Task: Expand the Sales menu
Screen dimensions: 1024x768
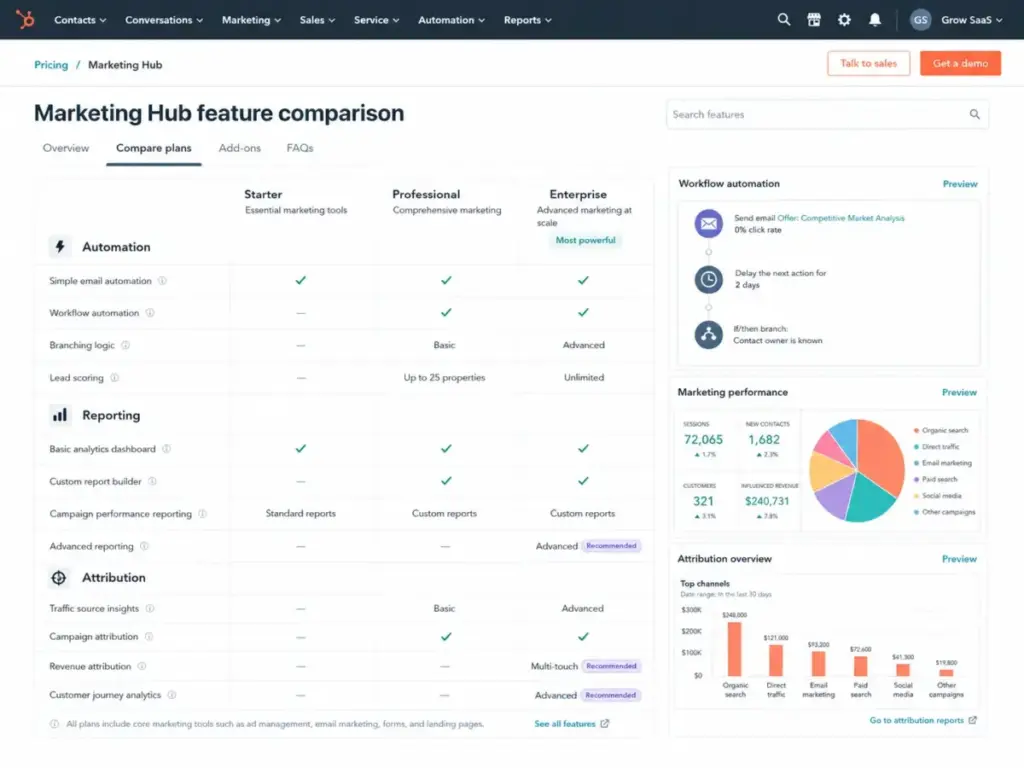Action: (317, 20)
